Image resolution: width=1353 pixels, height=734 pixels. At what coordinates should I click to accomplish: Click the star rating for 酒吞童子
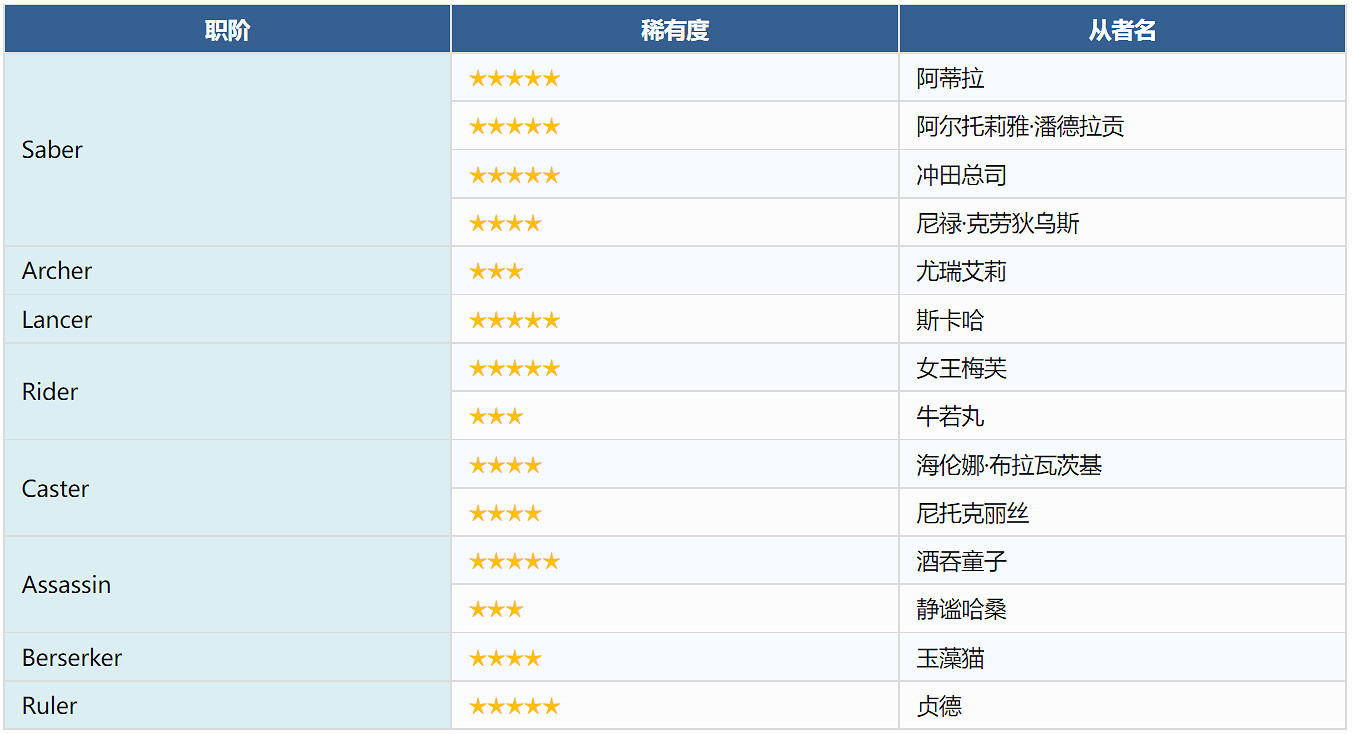click(514, 561)
